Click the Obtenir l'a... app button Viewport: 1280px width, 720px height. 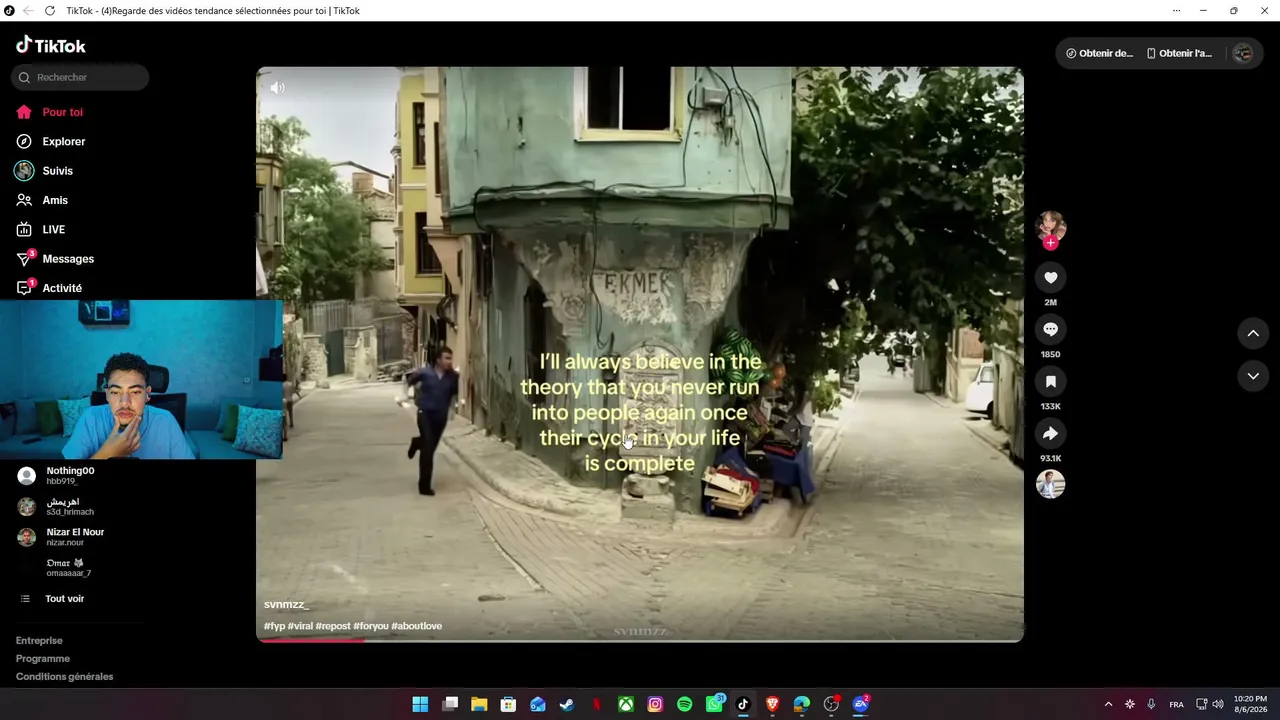tap(1180, 53)
